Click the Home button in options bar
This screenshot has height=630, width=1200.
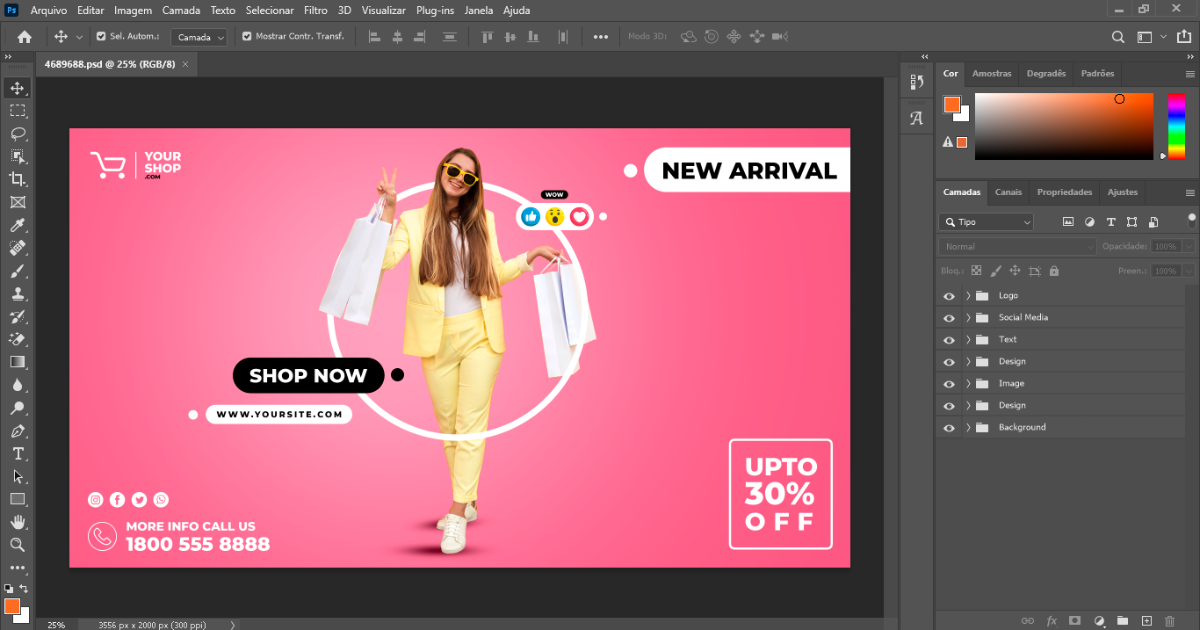[x=25, y=37]
